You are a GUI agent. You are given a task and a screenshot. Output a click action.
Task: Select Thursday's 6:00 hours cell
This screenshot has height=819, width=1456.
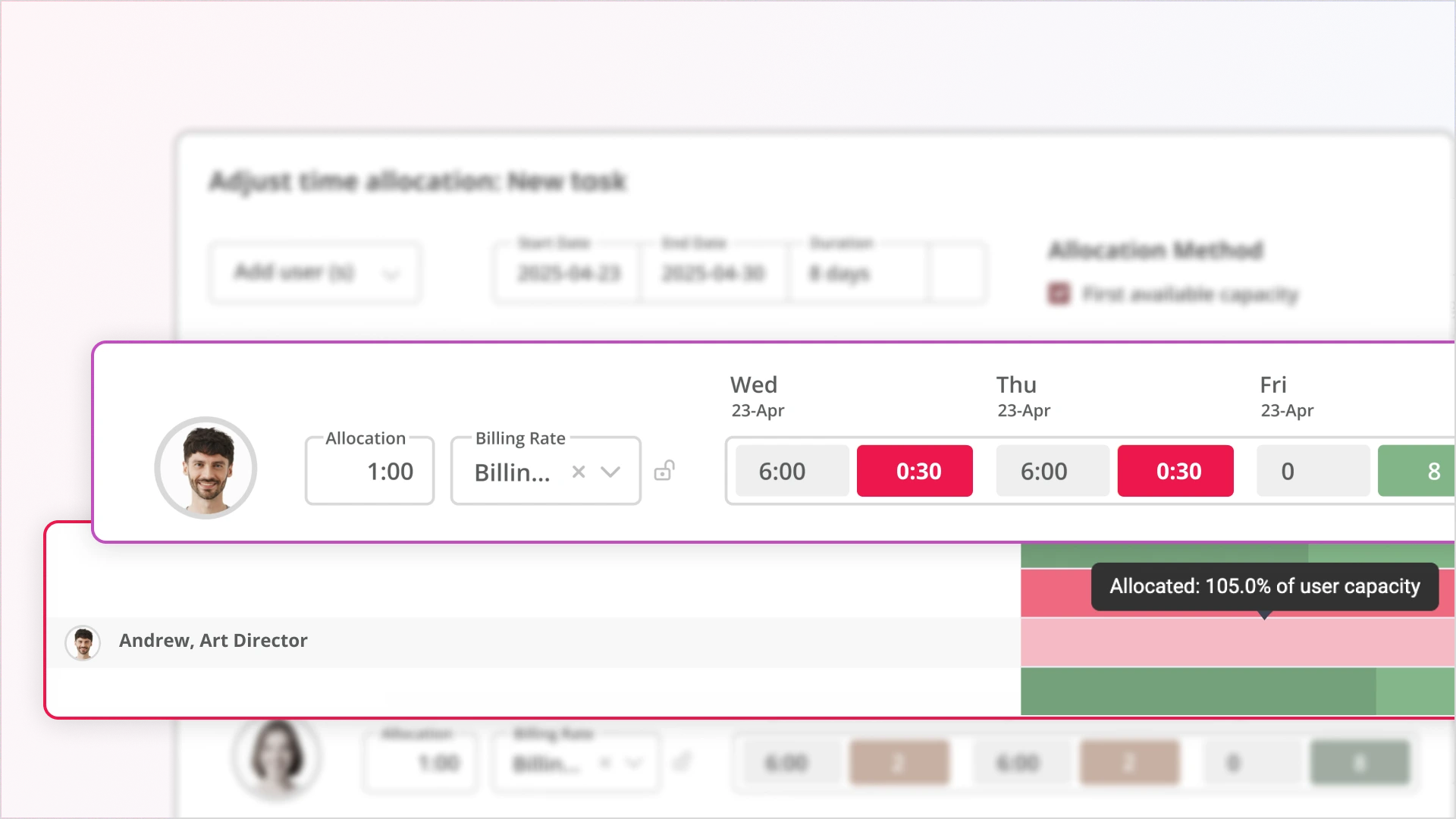[1053, 471]
